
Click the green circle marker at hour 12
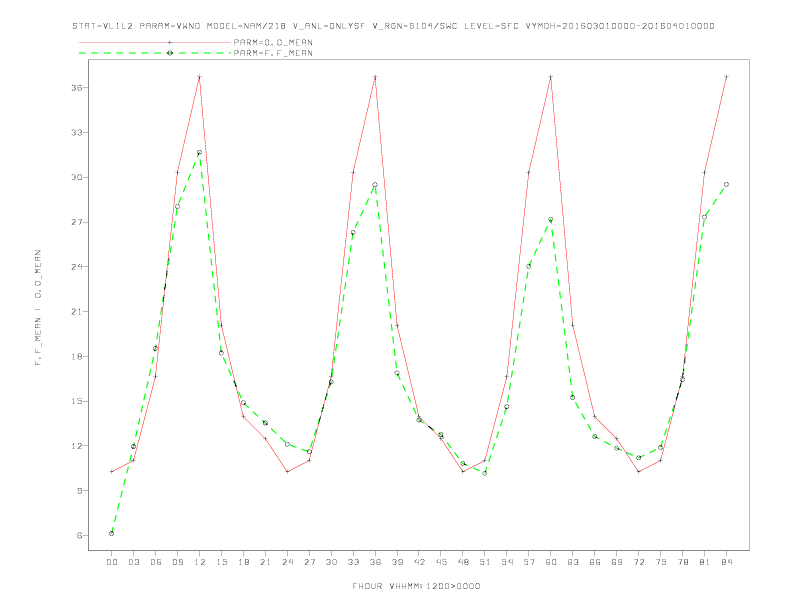(x=200, y=152)
